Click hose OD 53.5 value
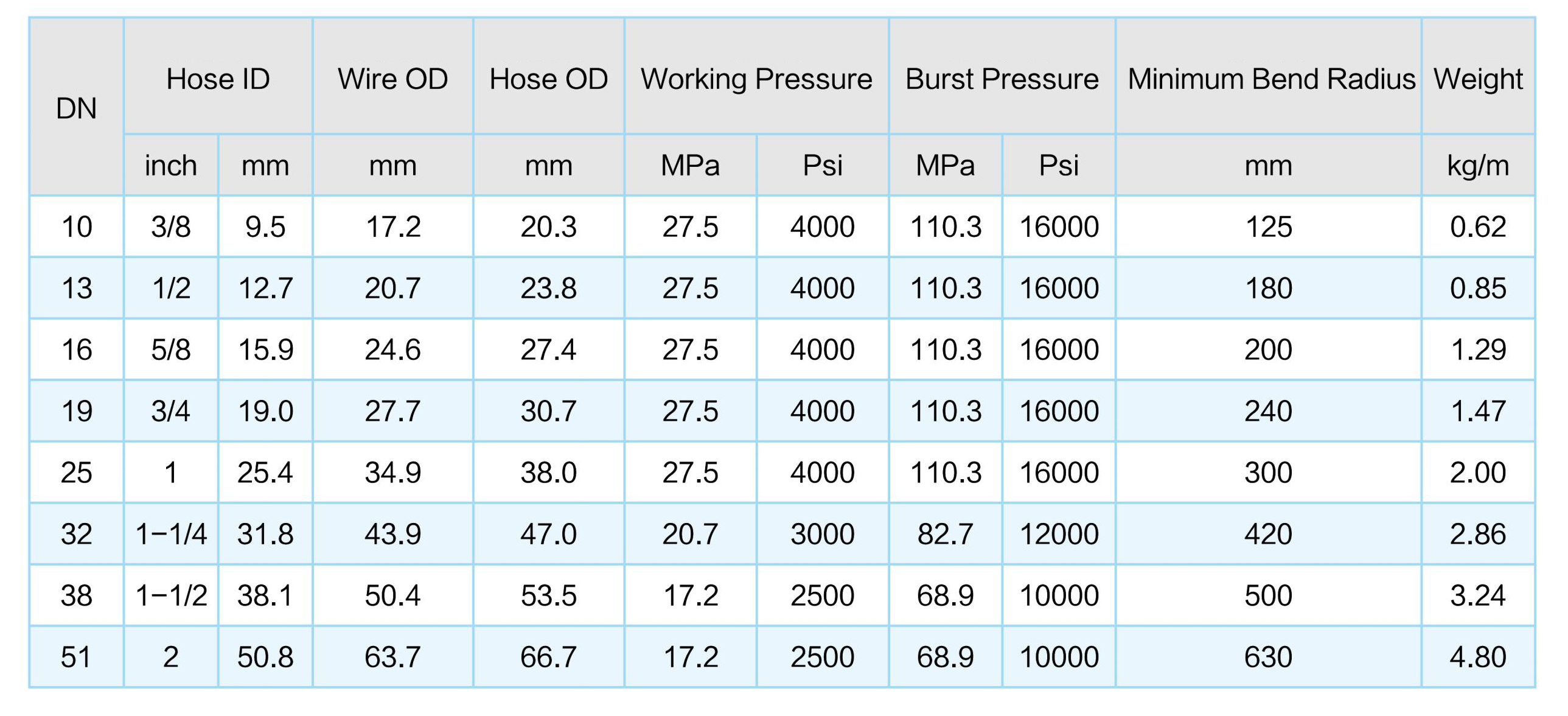 click(x=548, y=595)
